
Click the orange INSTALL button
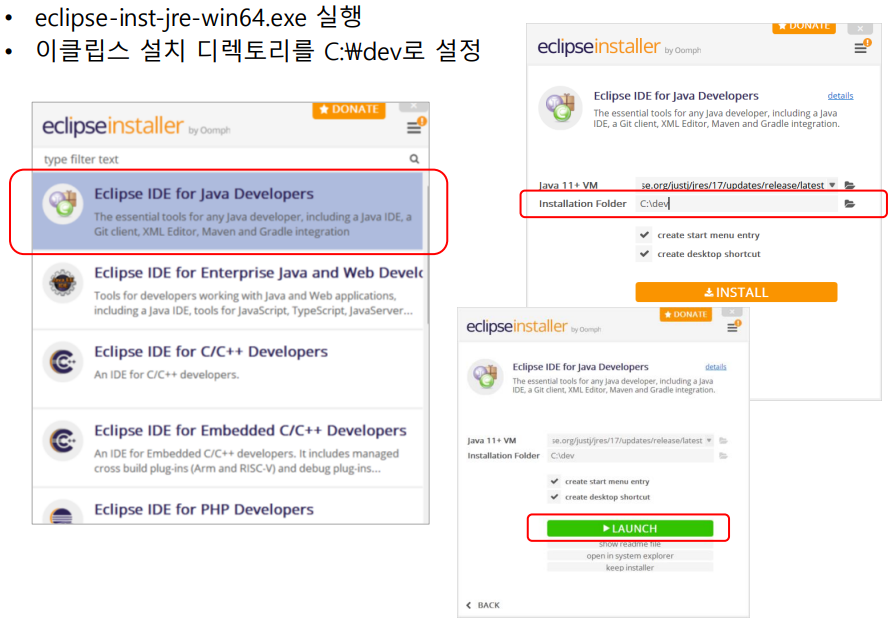point(736,292)
